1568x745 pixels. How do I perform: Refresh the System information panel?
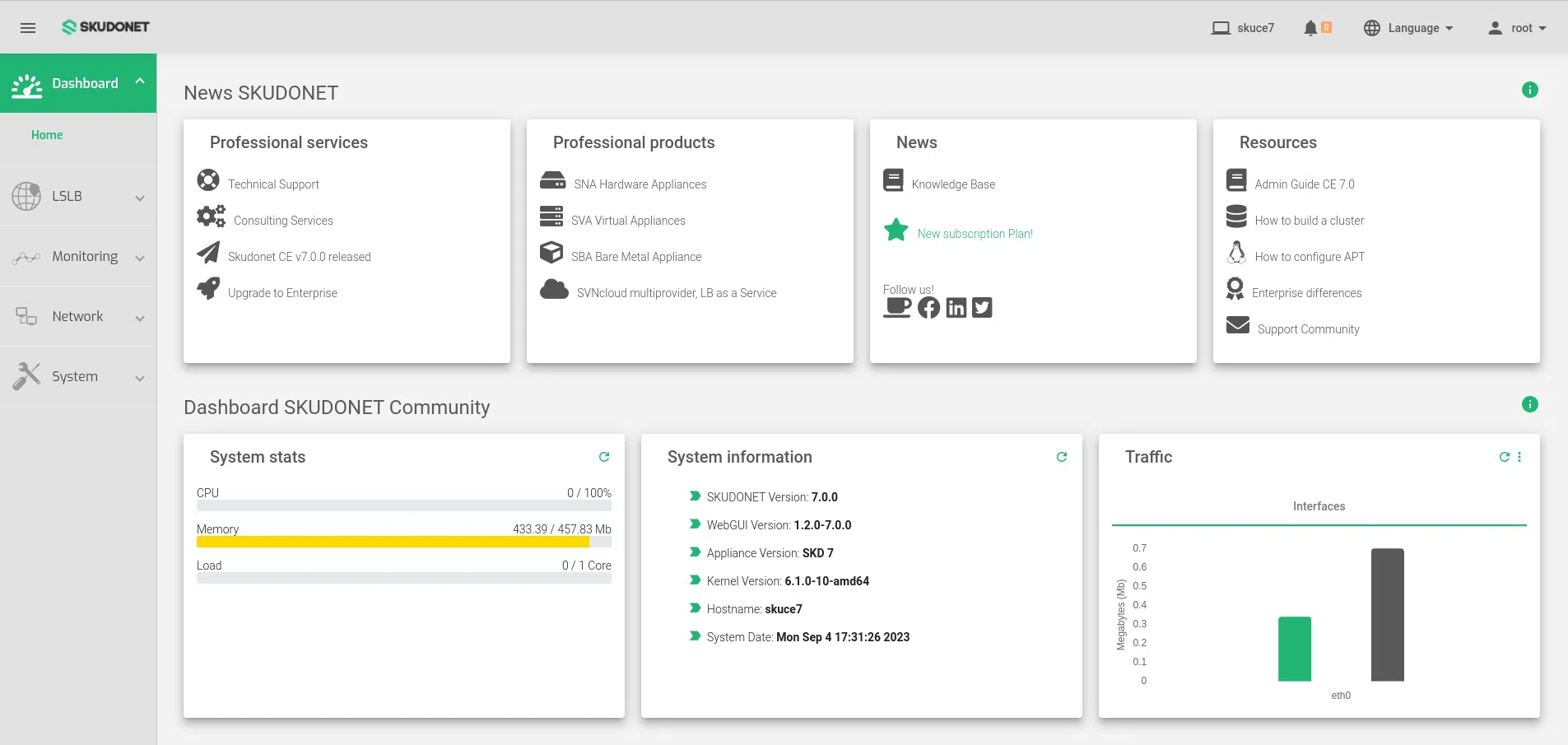[1062, 457]
